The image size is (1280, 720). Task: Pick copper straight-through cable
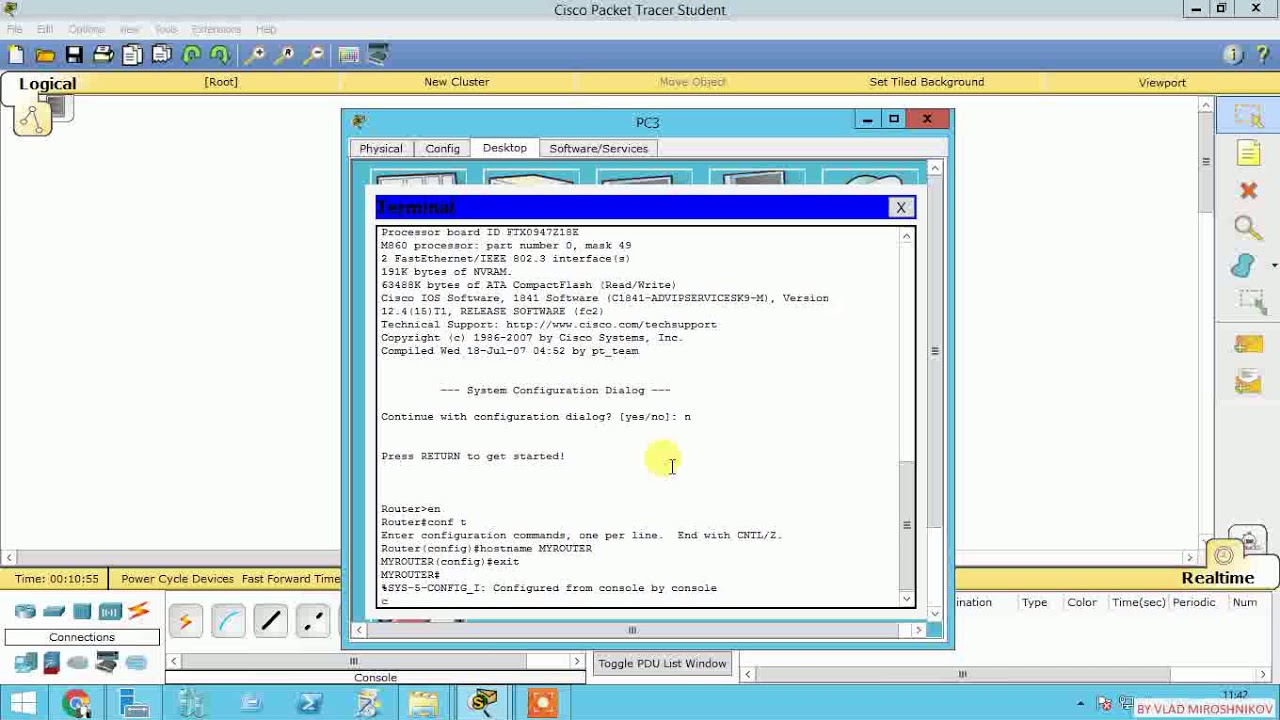point(271,622)
